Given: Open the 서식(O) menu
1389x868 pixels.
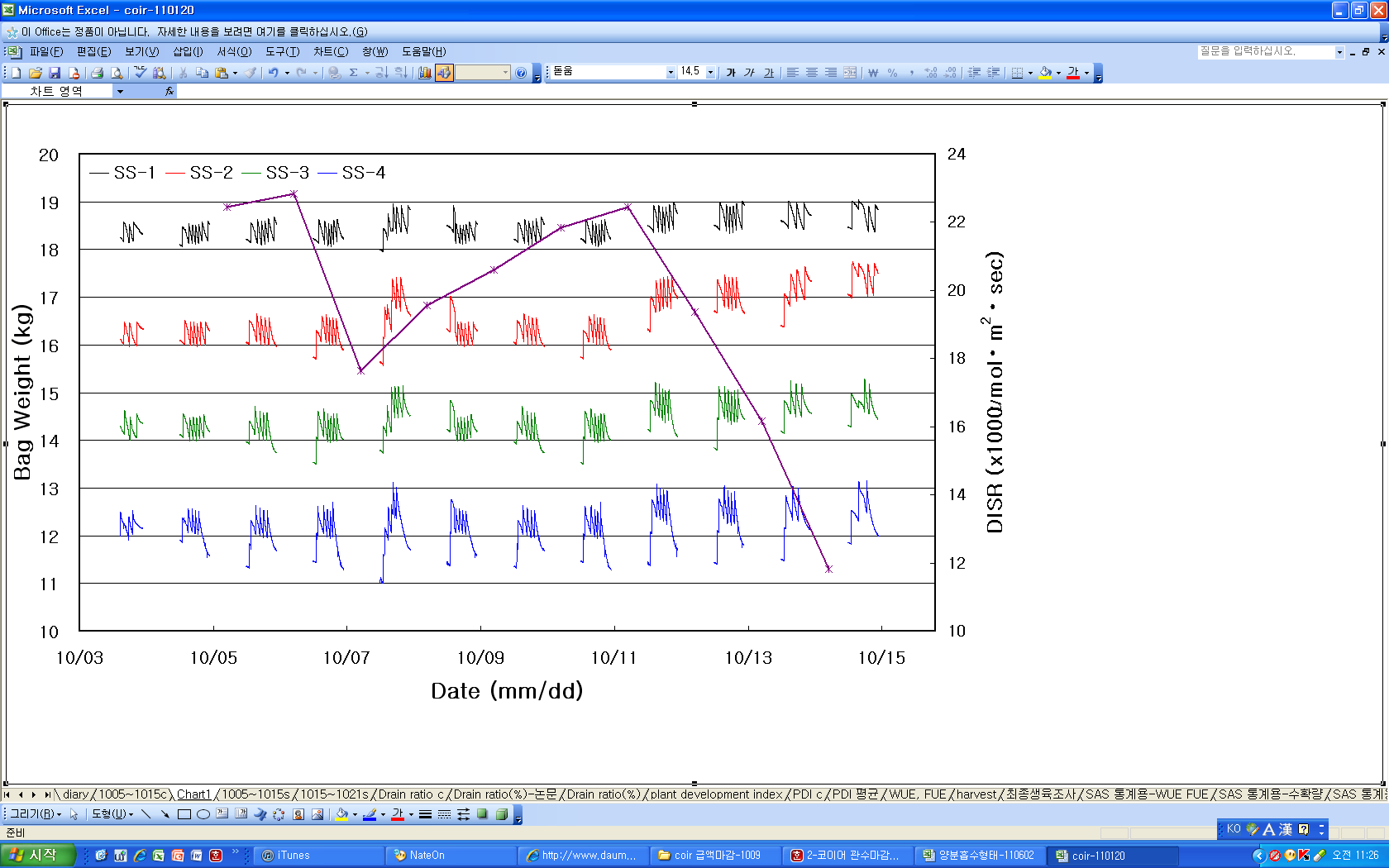Looking at the screenshot, I should point(234,51).
